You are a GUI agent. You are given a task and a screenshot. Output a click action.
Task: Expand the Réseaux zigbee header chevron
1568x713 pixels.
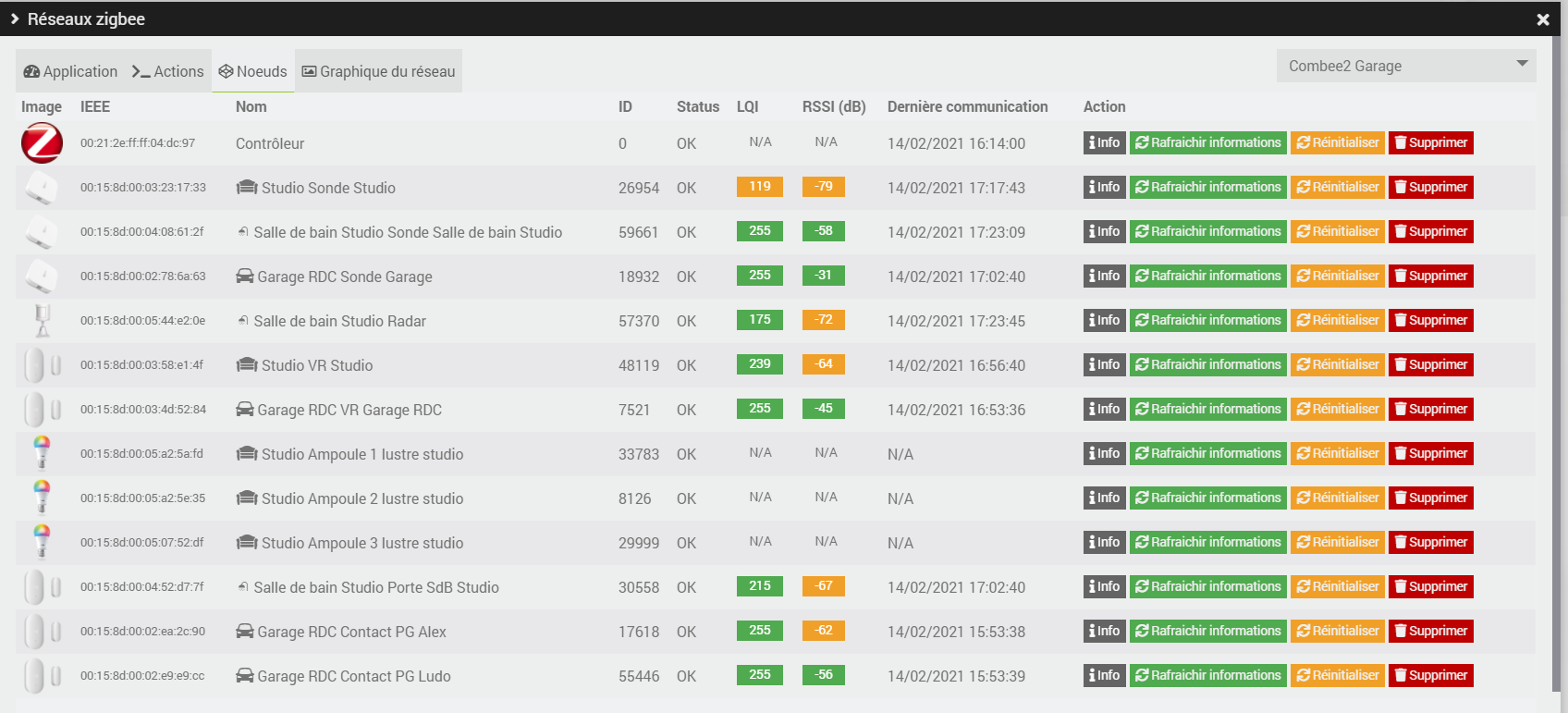click(x=15, y=18)
